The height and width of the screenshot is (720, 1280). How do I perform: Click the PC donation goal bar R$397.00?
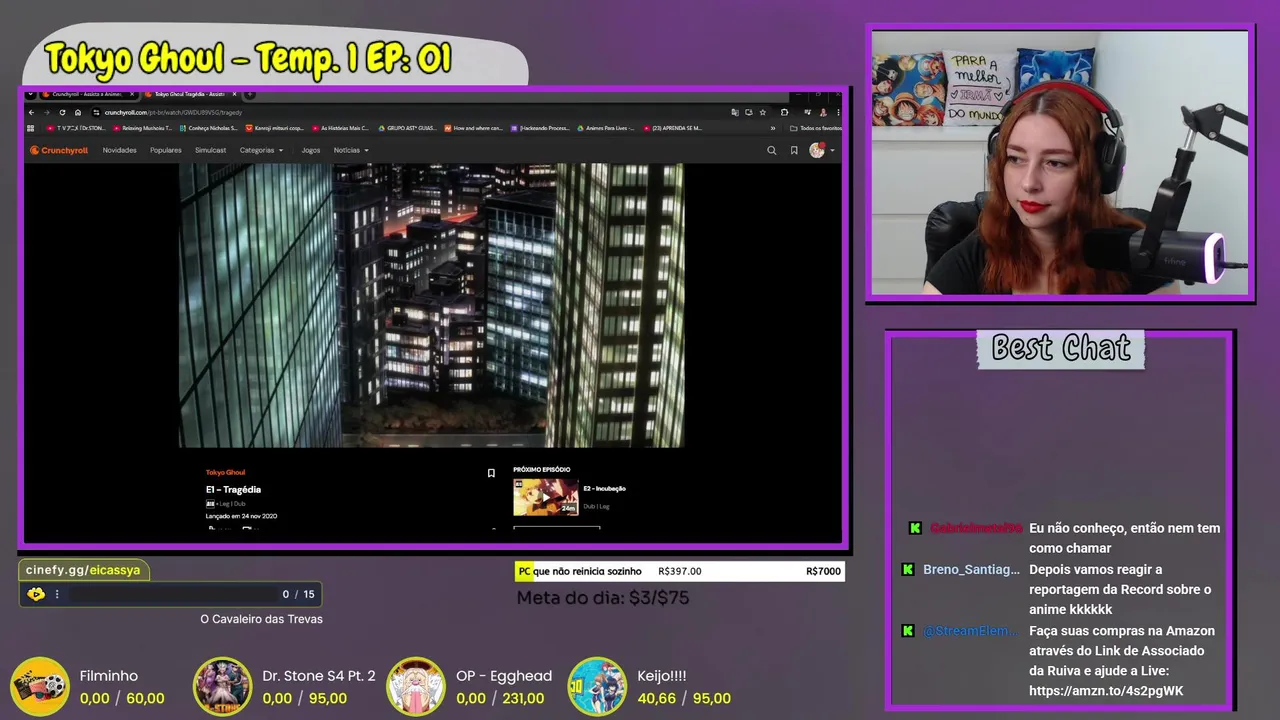[680, 571]
